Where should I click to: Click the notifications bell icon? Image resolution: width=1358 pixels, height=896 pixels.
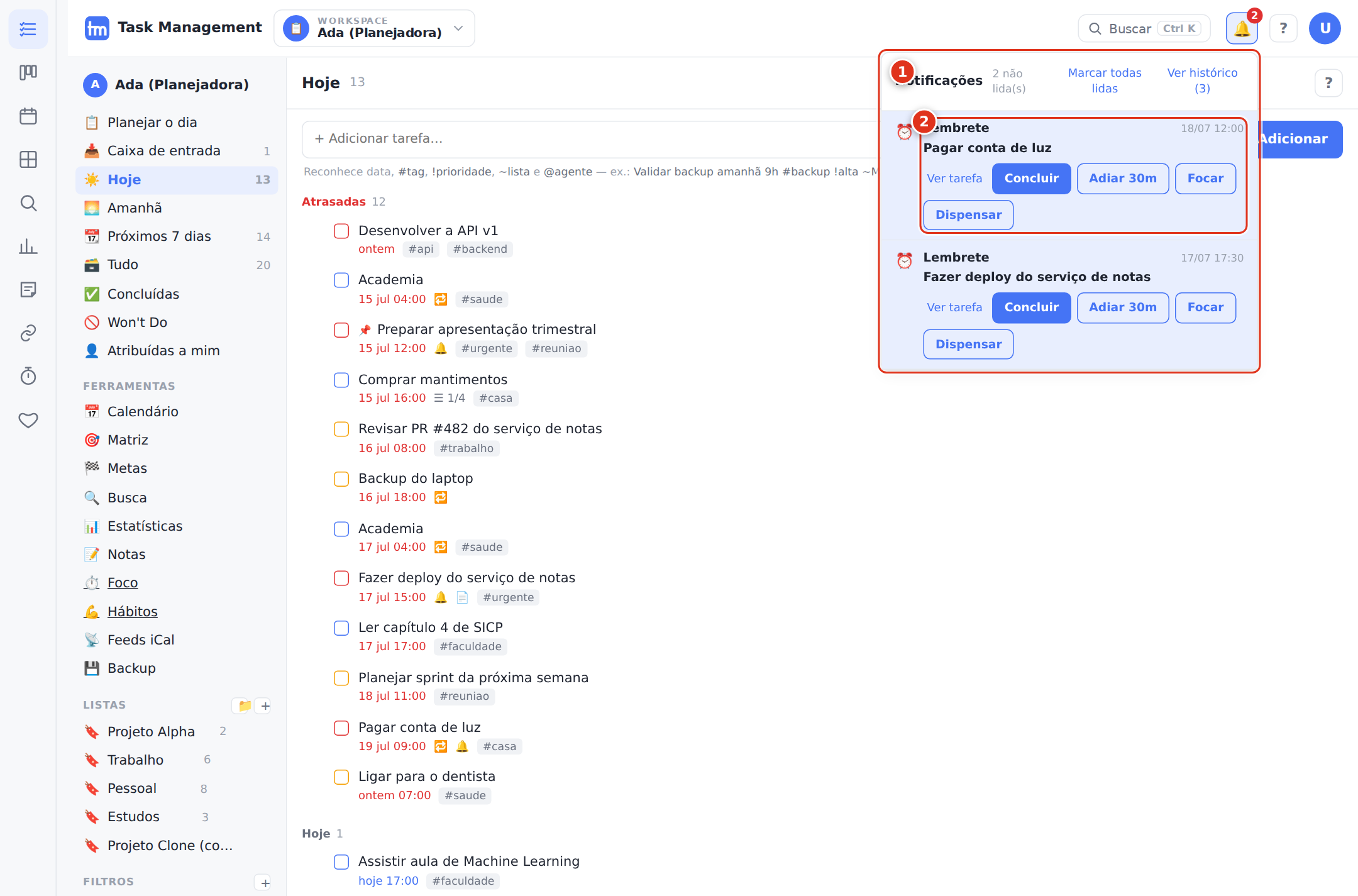coord(1242,28)
